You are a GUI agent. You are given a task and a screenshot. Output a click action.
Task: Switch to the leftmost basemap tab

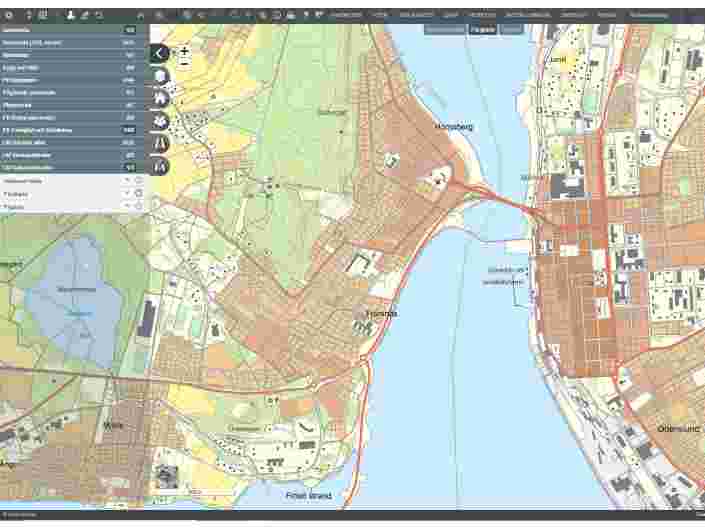(444, 30)
